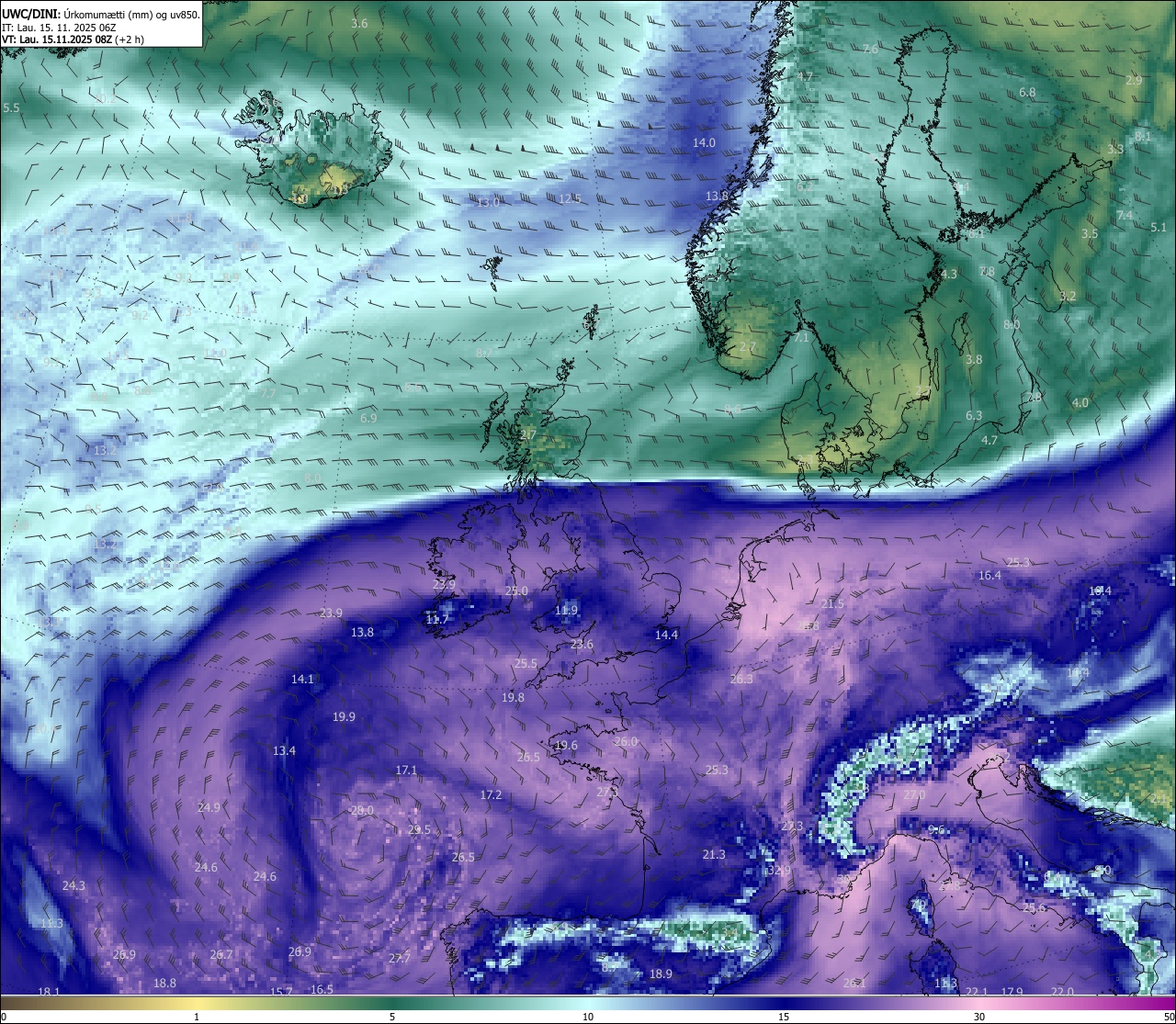Viewport: 1176px width, 1024px height.
Task: Select the 18.9 value over northern Spain
Action: [x=661, y=973]
